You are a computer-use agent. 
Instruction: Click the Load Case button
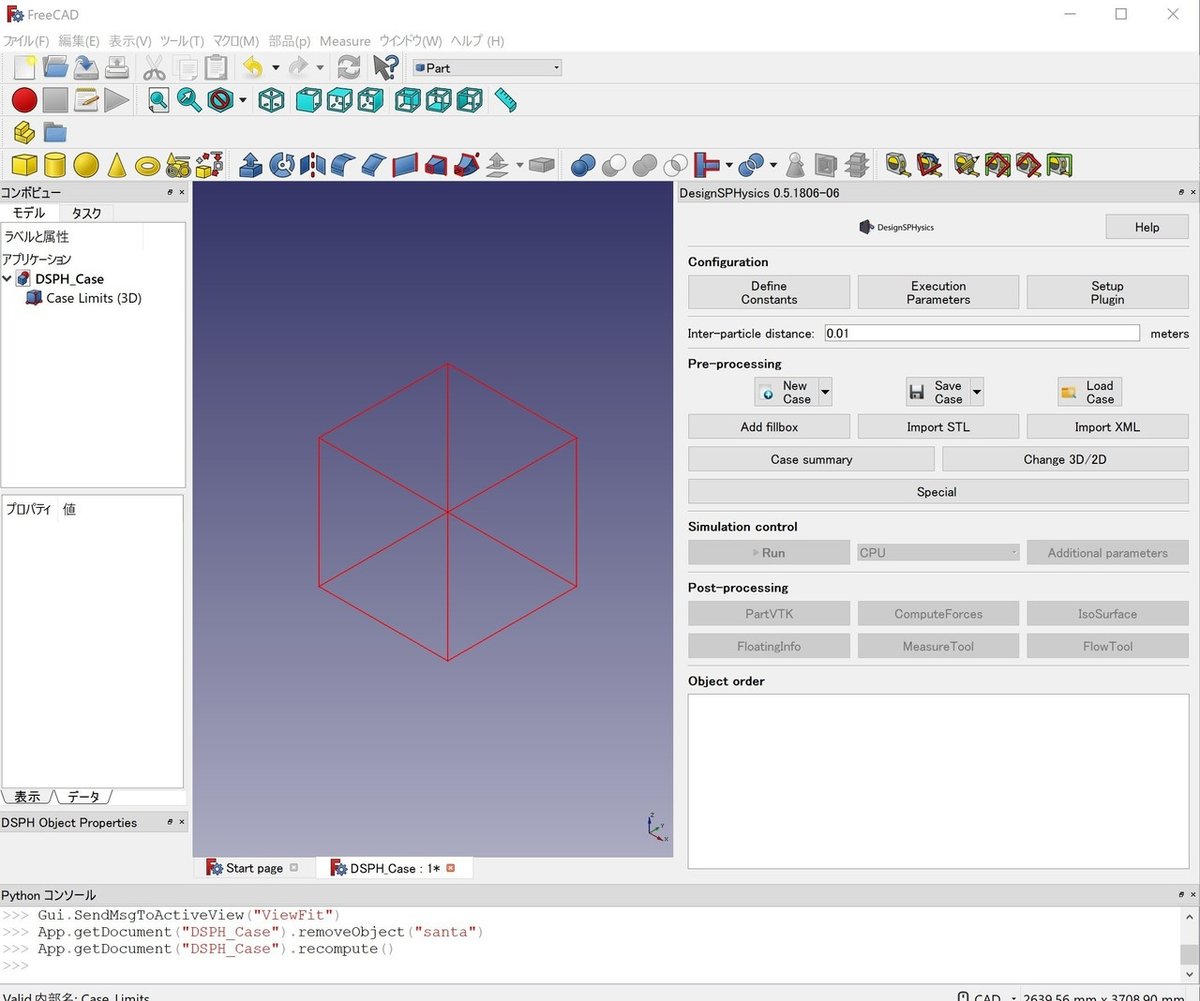point(1089,392)
